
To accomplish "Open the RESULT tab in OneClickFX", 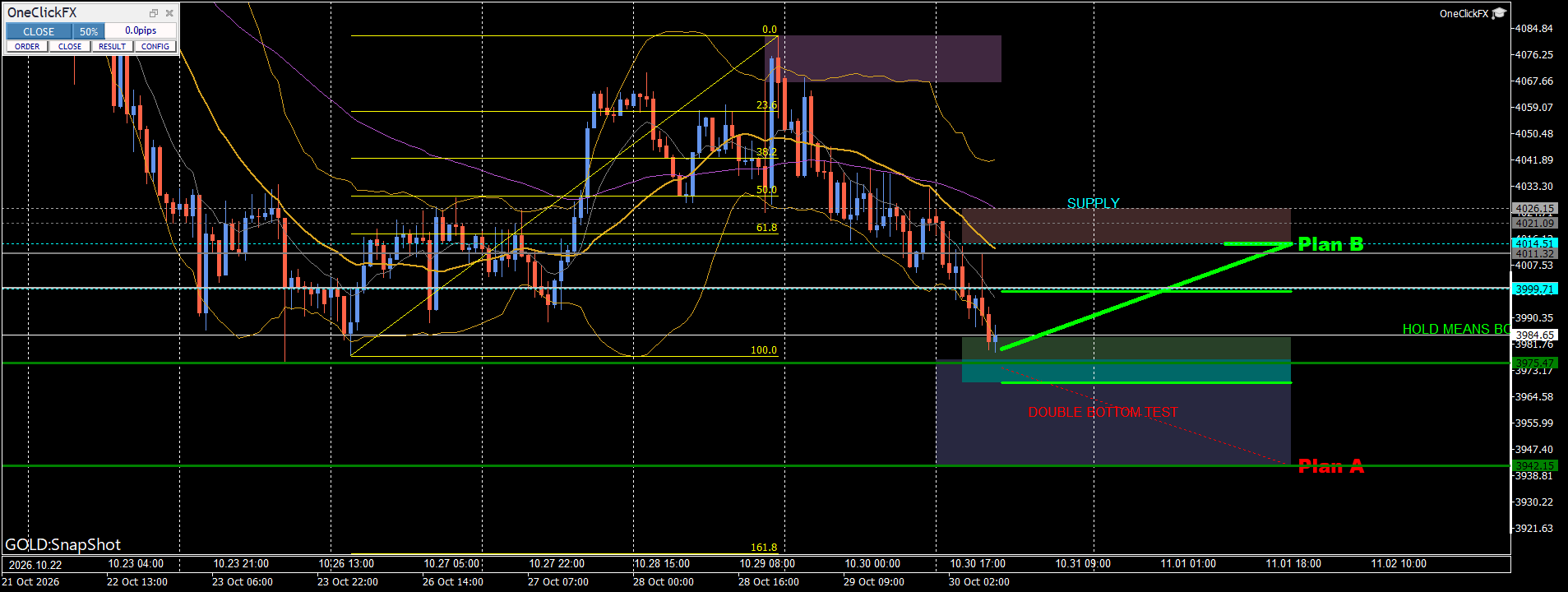I will (x=113, y=47).
